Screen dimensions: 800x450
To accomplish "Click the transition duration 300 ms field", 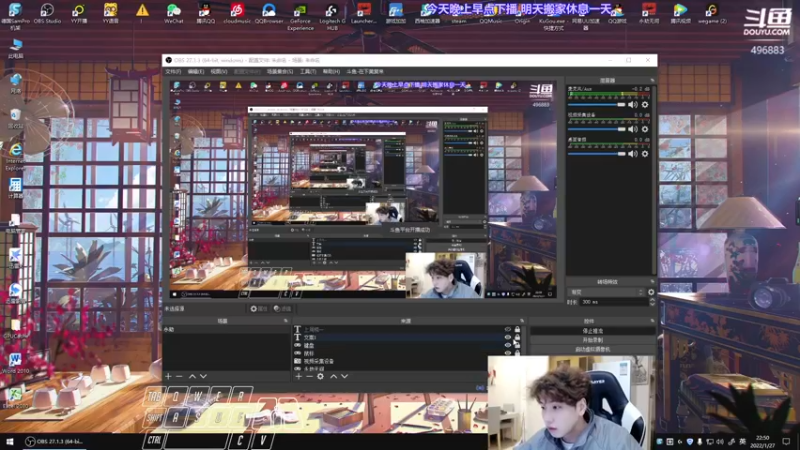I will [x=614, y=302].
